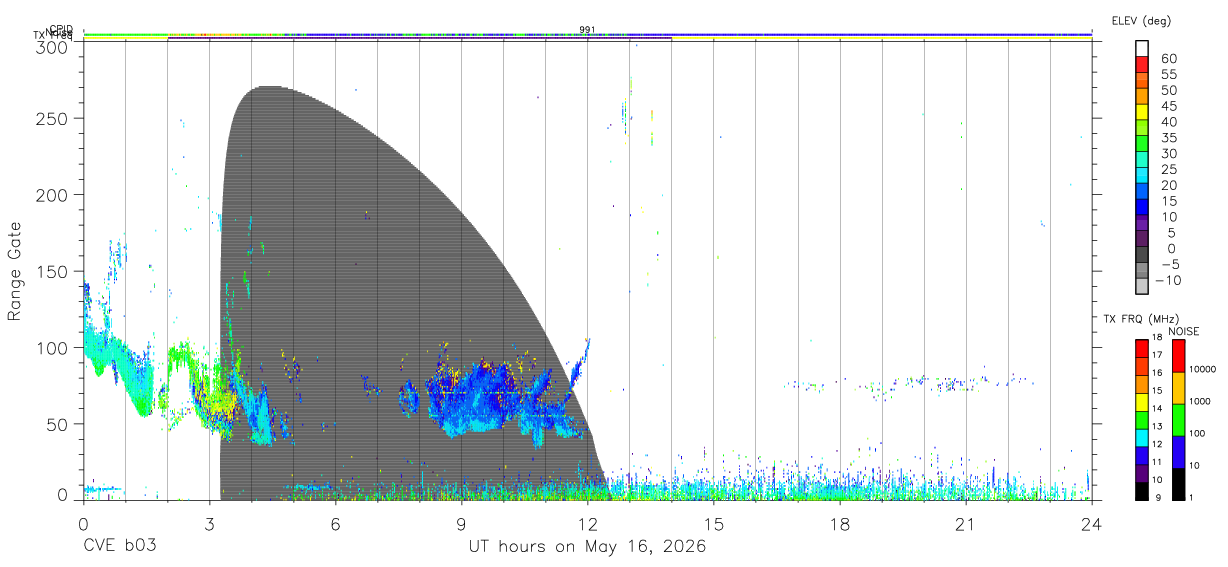
Task: Click the '45' label on ELEV scale
Action: pos(1170,106)
